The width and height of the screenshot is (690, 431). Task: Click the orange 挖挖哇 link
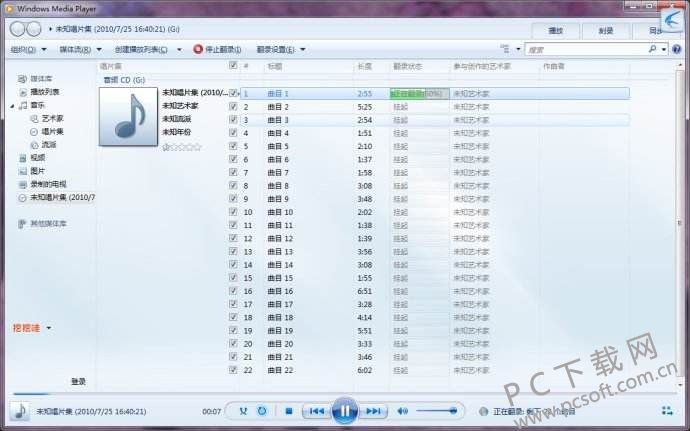[26, 328]
